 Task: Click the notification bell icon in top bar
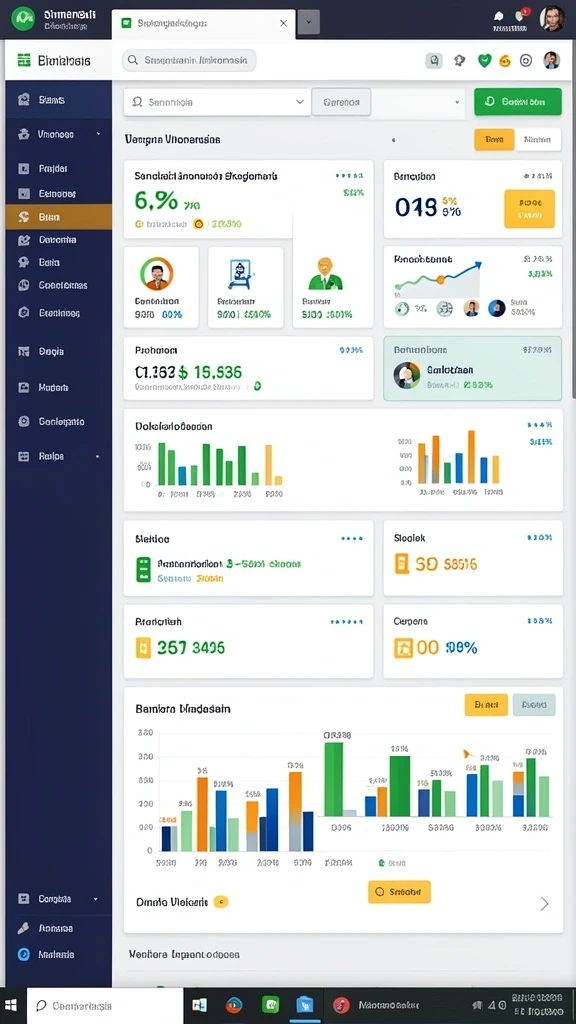point(499,17)
